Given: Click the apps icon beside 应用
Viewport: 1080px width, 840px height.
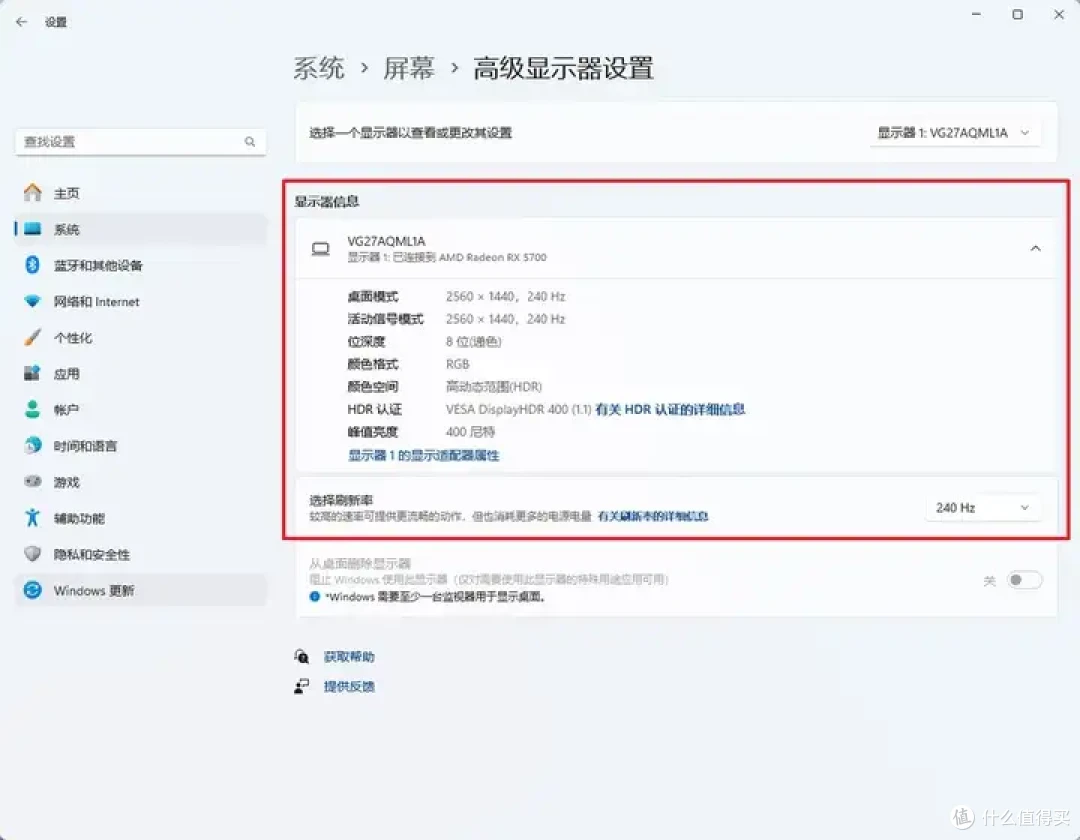Looking at the screenshot, I should pyautogui.click(x=32, y=373).
